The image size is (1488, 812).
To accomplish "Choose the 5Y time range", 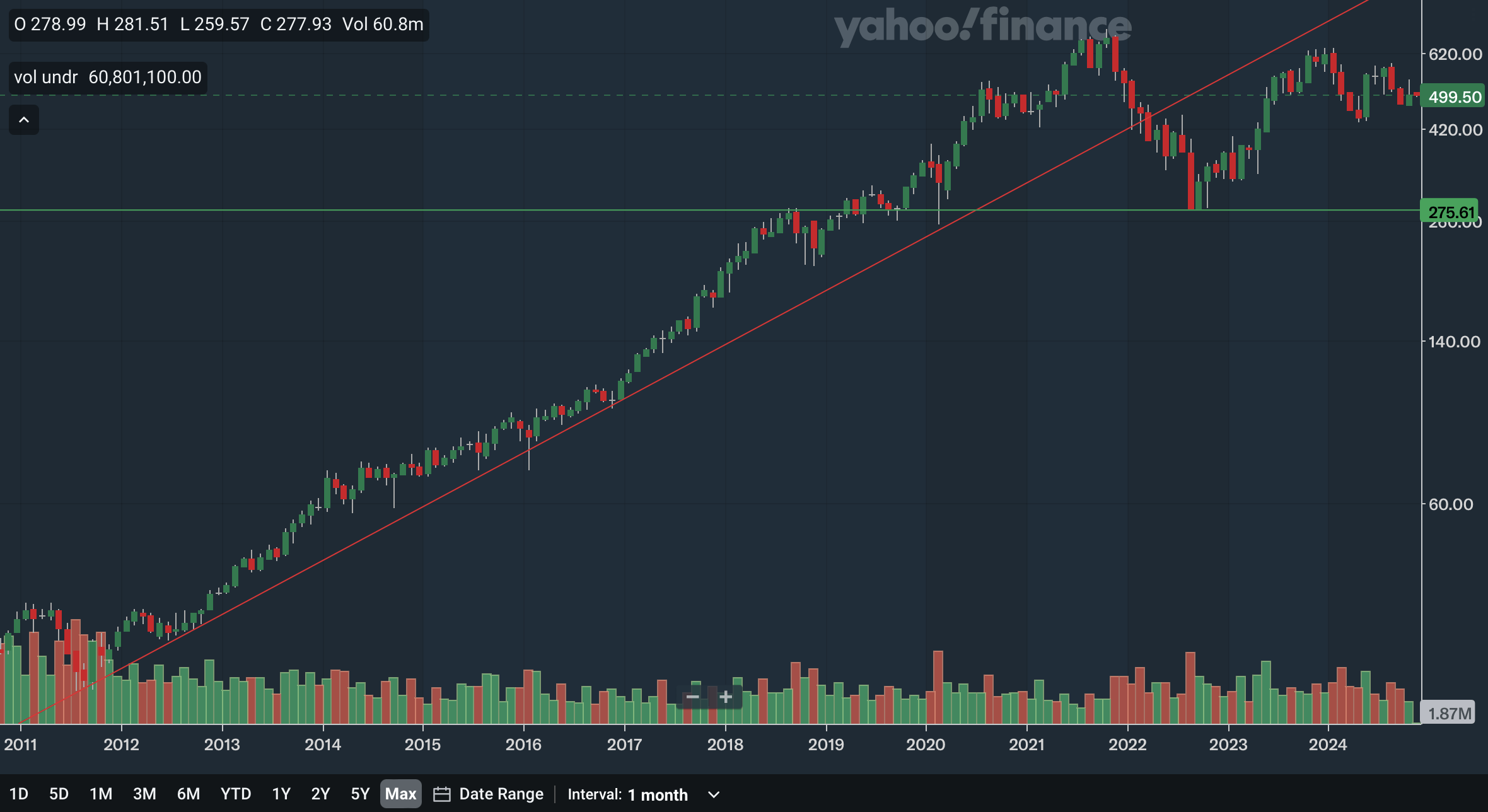I will (x=360, y=794).
